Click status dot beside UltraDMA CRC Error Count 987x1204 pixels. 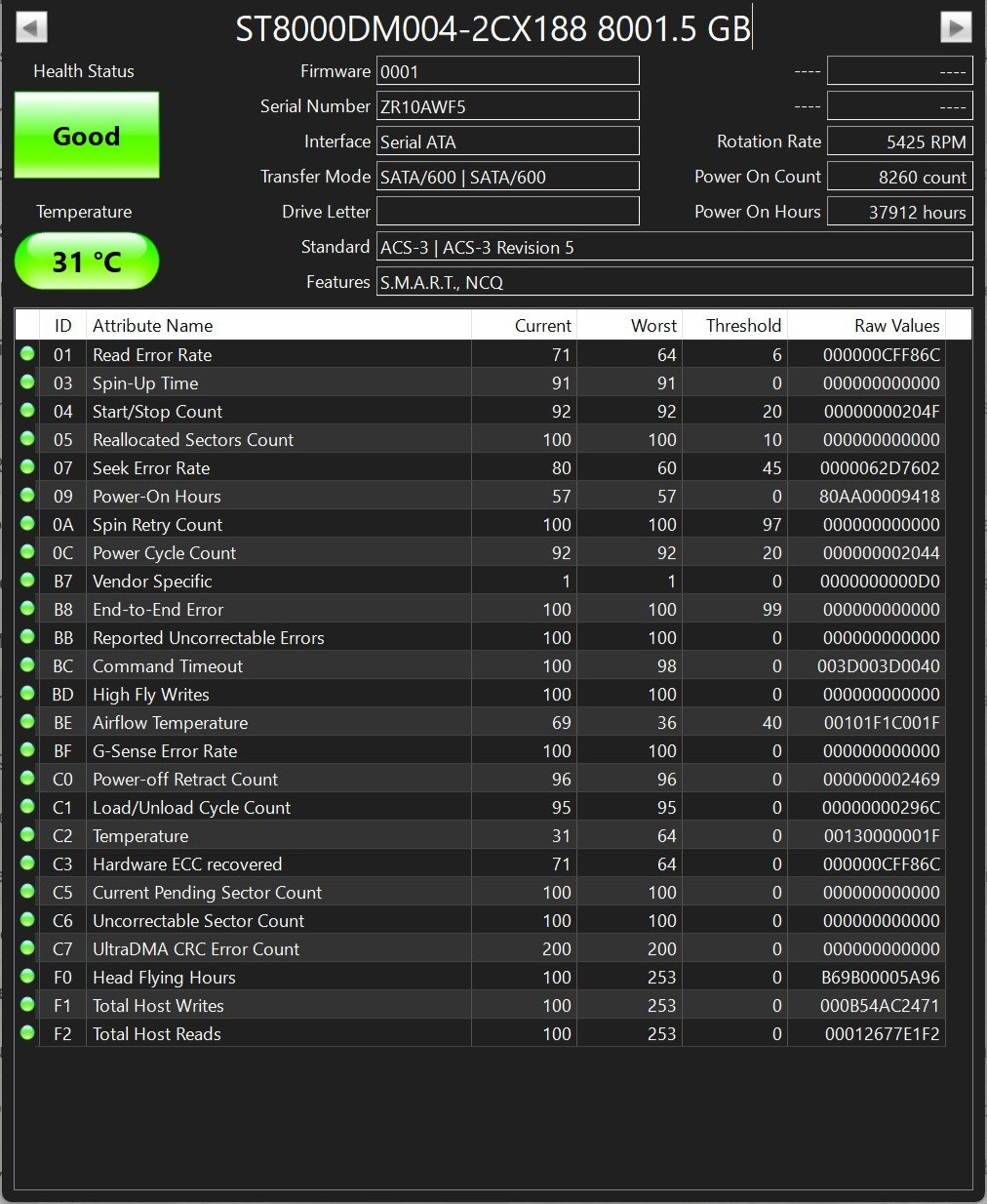click(27, 948)
